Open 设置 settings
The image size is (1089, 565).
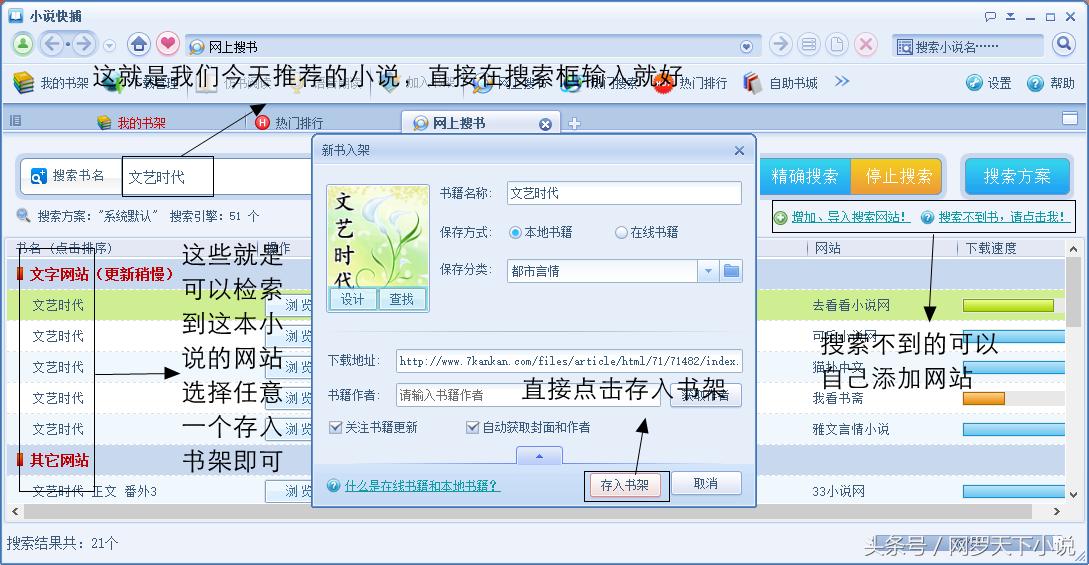[988, 83]
